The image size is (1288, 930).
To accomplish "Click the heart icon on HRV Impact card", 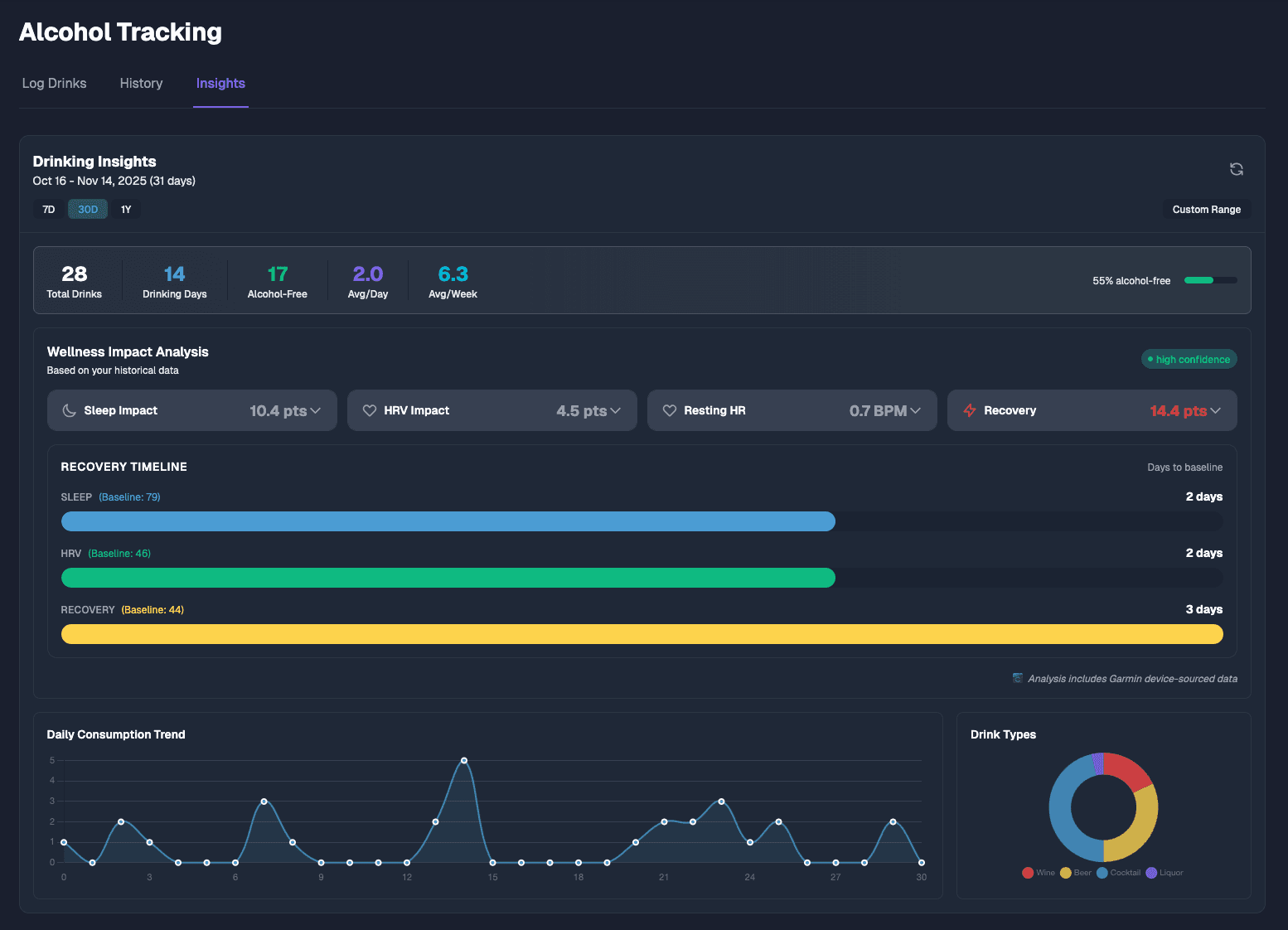I will click(x=370, y=410).
